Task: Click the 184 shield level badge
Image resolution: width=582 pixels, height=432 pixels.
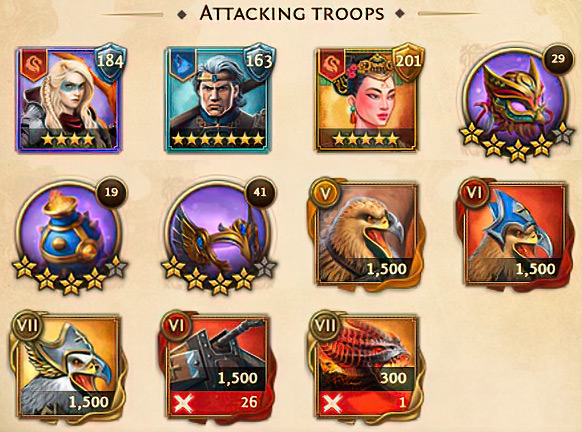Action: pyautogui.click(x=109, y=62)
